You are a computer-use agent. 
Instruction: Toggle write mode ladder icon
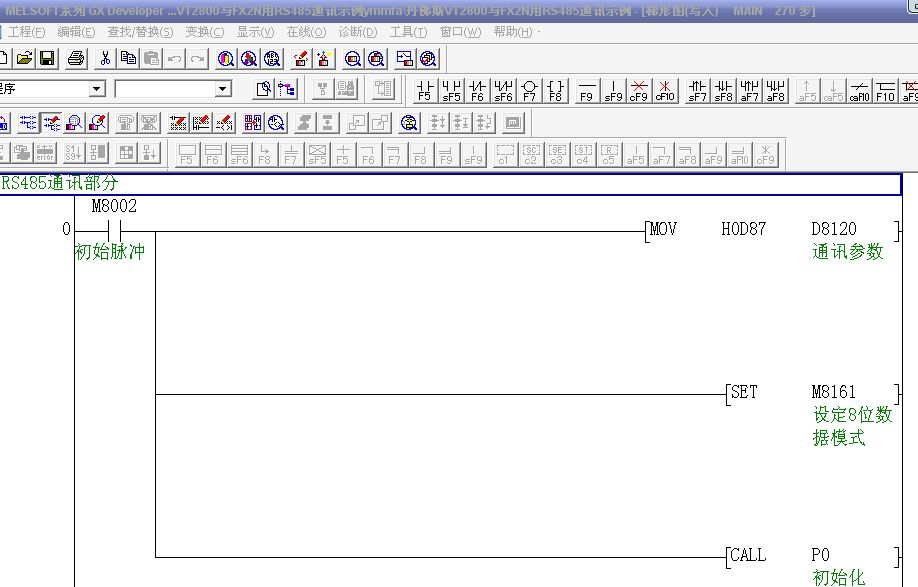[x=50, y=123]
